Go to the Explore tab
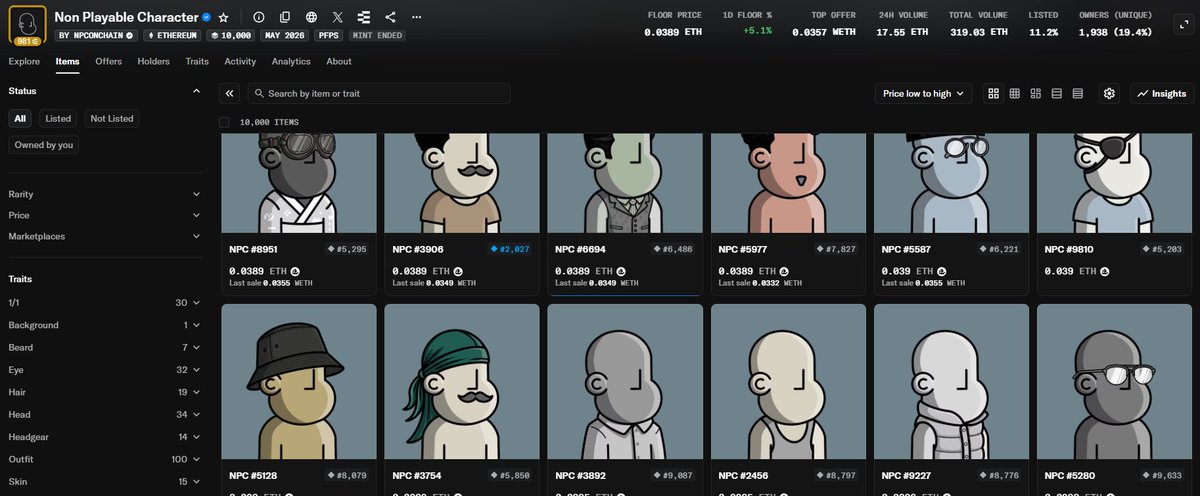Viewport: 1200px width, 496px height. [x=24, y=61]
